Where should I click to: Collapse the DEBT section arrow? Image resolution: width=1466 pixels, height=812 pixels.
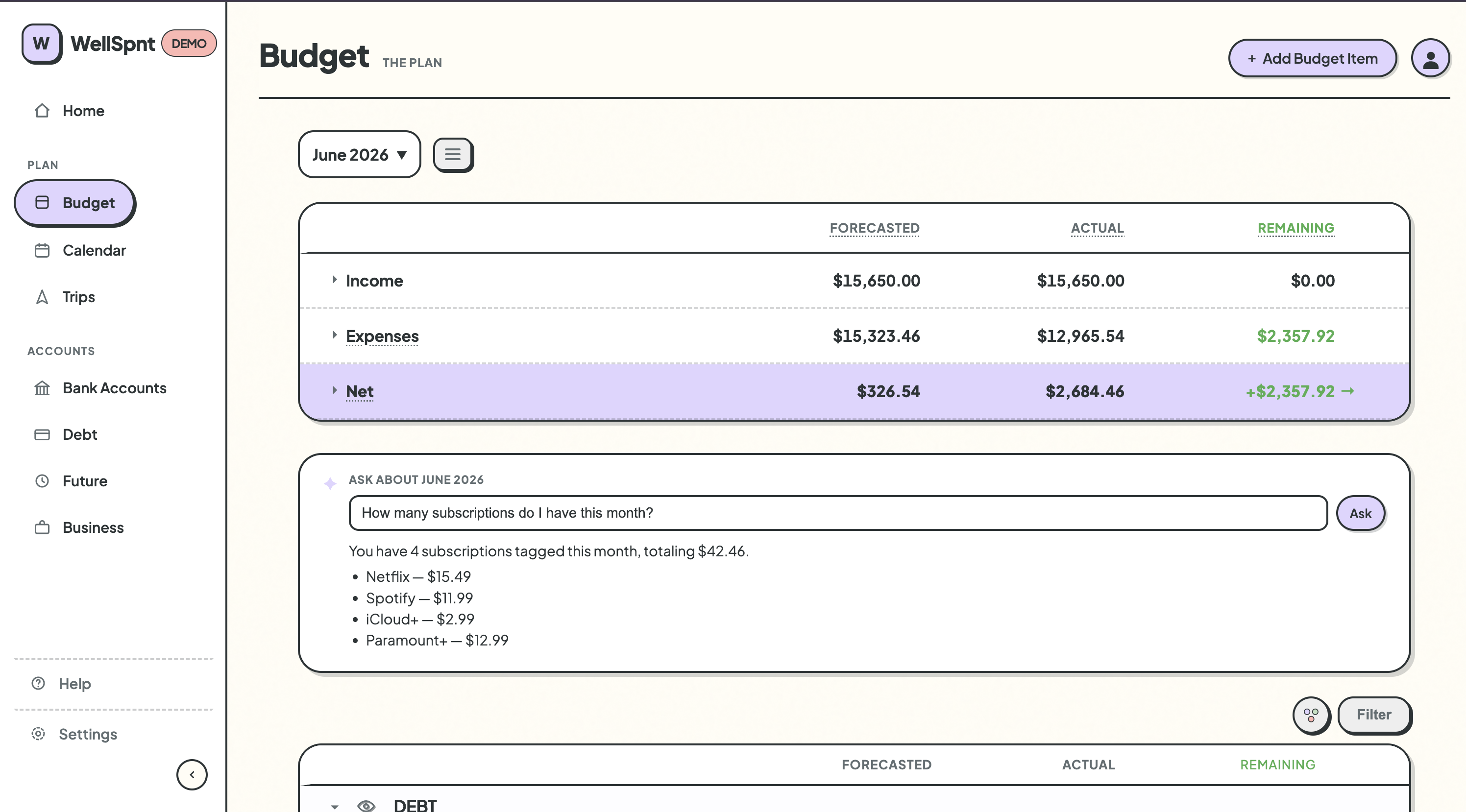[x=335, y=806]
